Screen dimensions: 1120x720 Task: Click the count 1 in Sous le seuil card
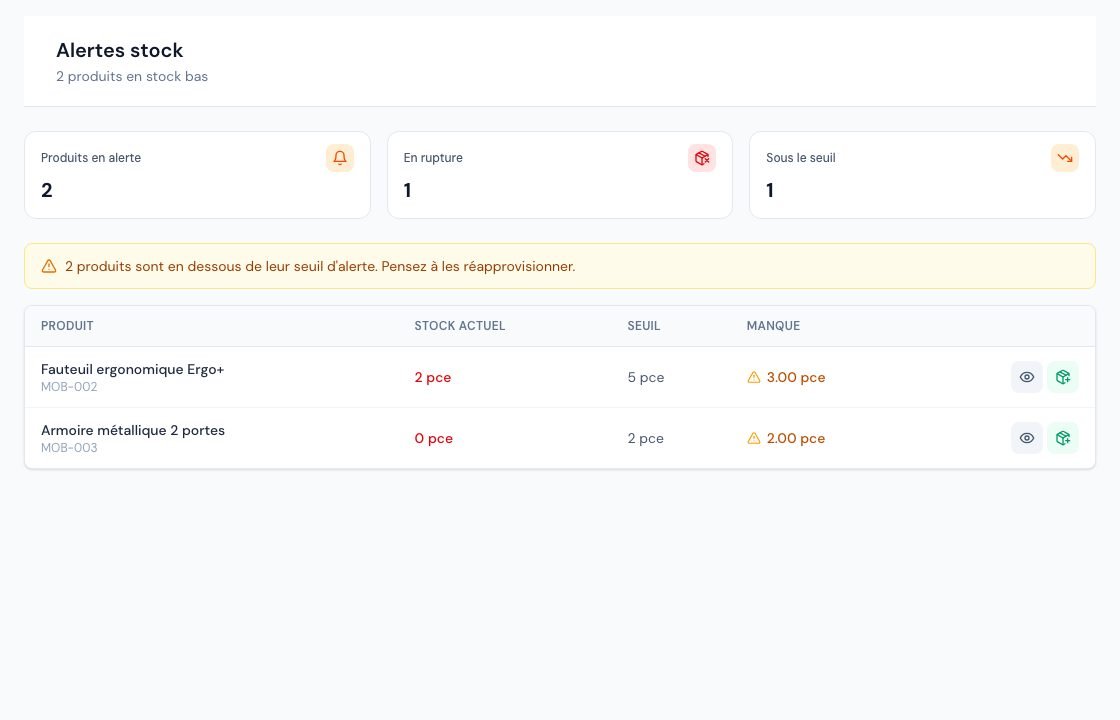[x=770, y=190]
